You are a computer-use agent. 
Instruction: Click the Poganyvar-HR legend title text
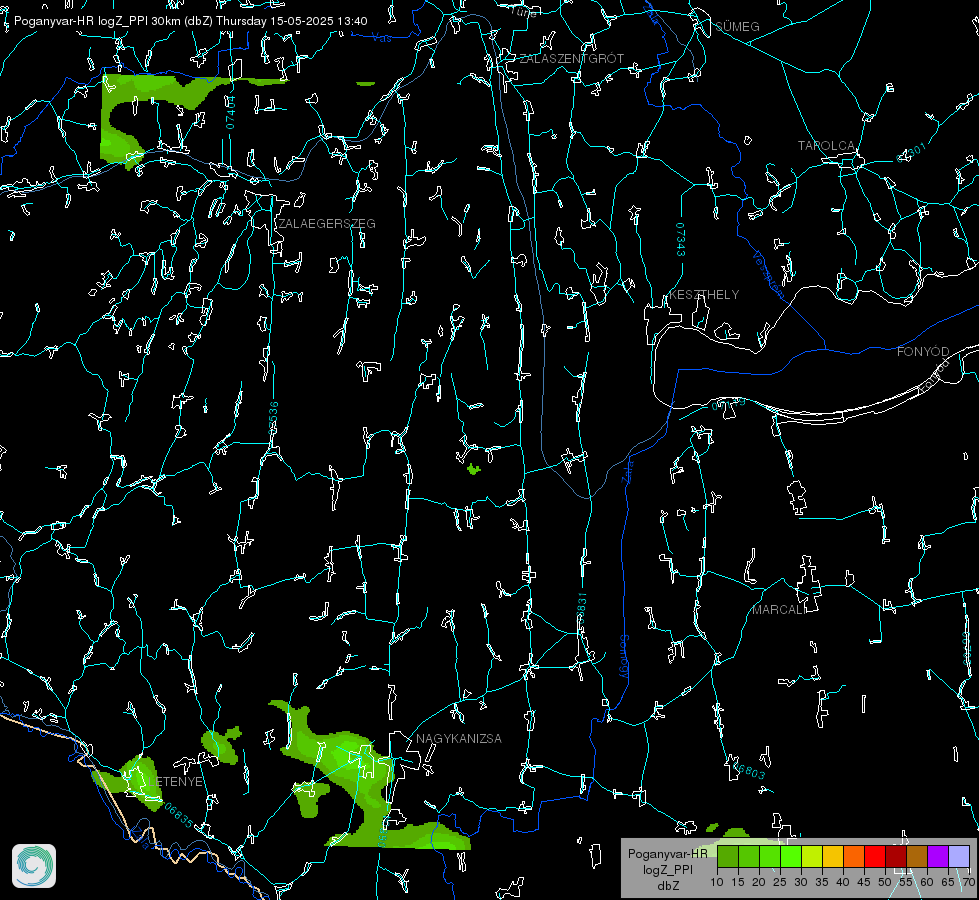tap(667, 854)
